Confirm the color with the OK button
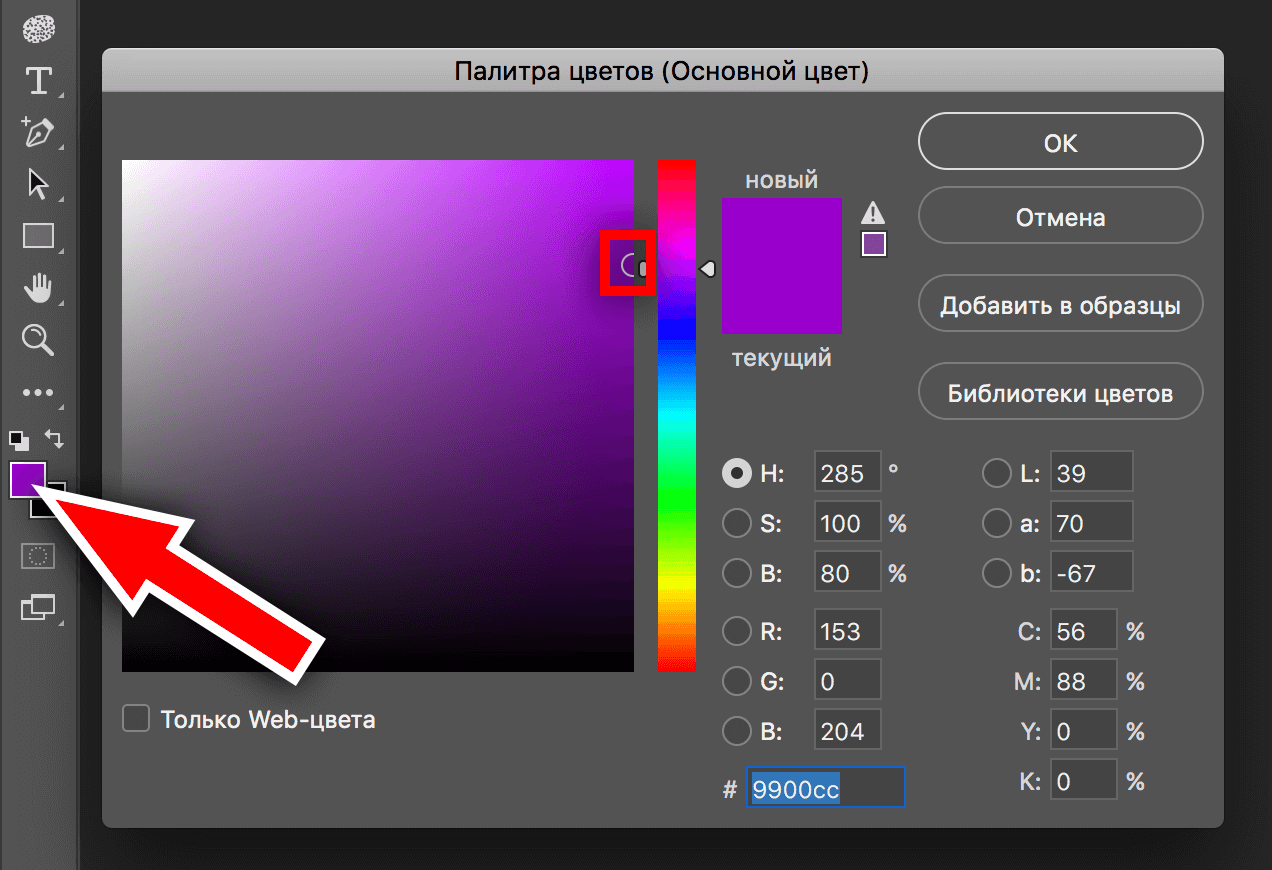 pyautogui.click(x=1059, y=141)
